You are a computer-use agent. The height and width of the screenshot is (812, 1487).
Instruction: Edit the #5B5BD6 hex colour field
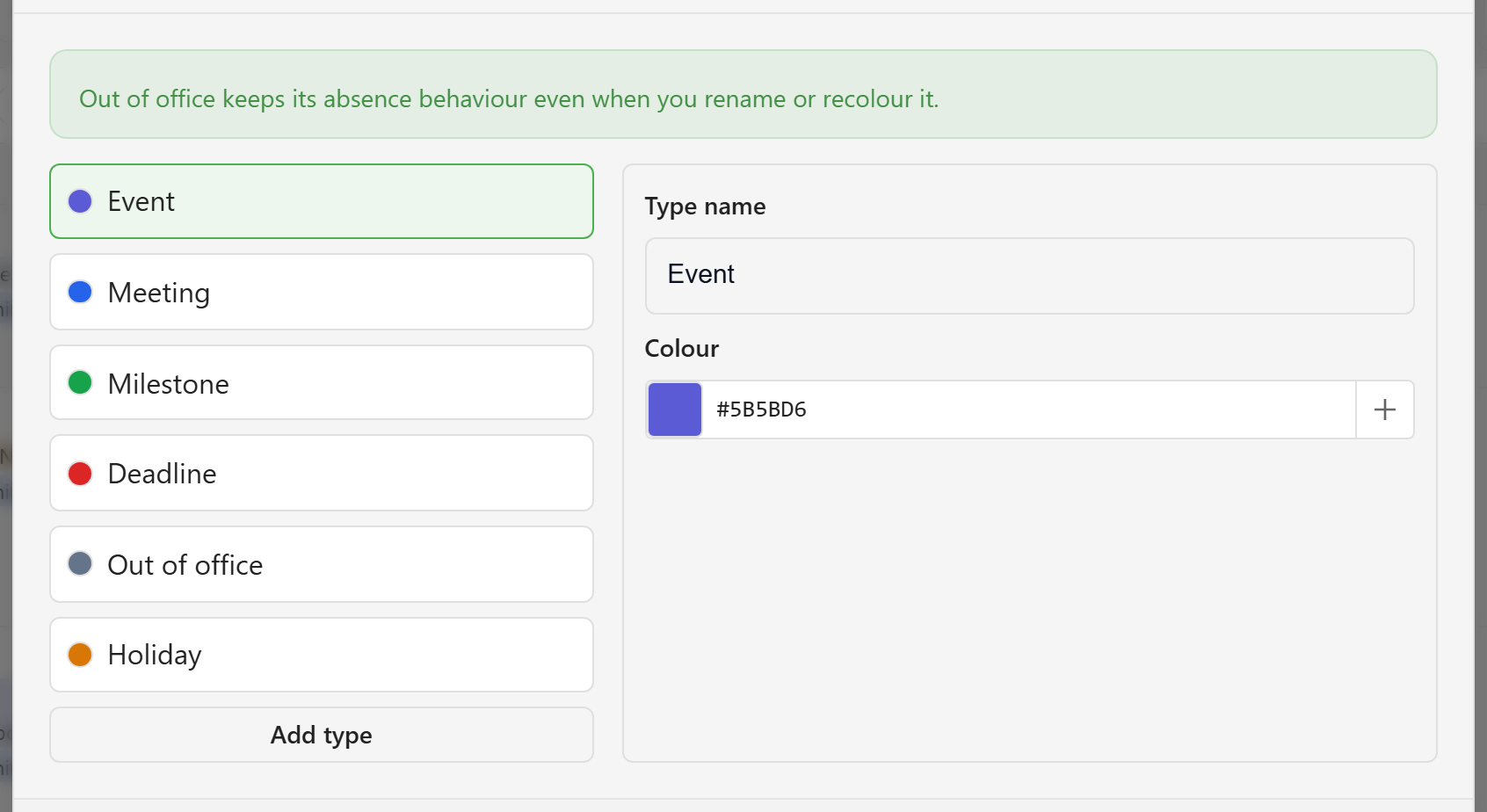click(x=1029, y=410)
